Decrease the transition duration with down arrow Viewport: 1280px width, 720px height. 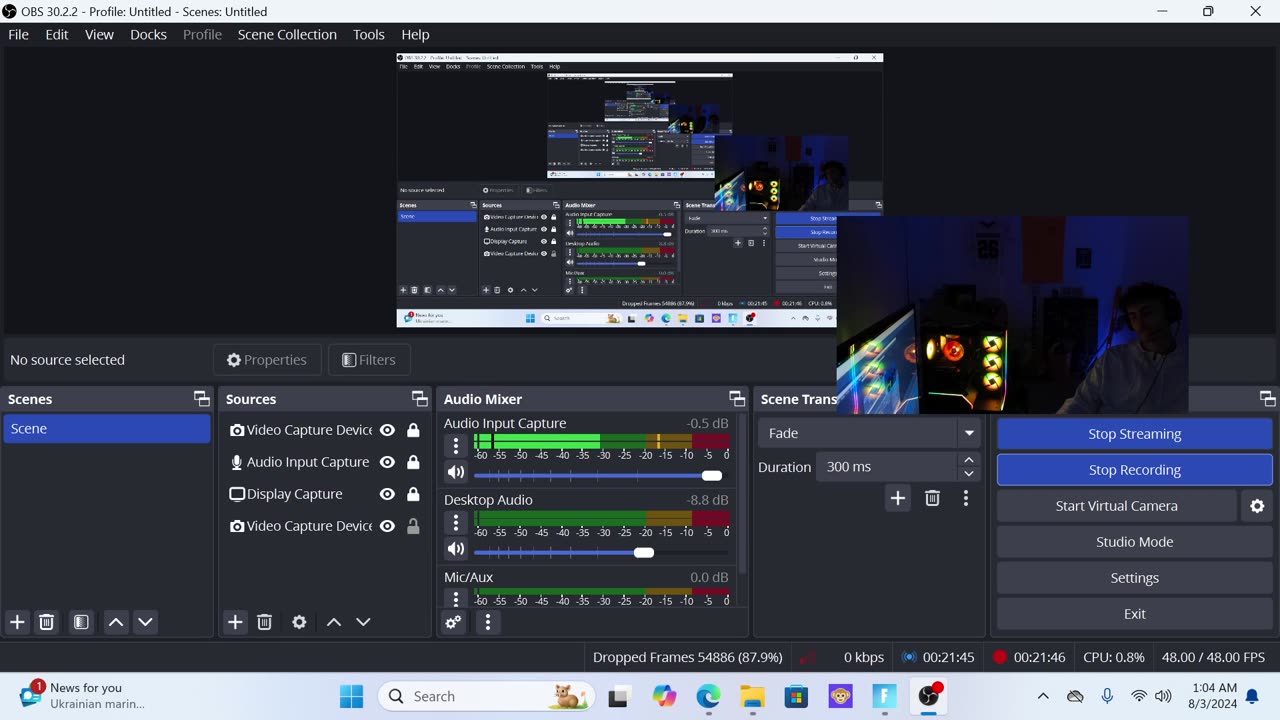point(968,474)
